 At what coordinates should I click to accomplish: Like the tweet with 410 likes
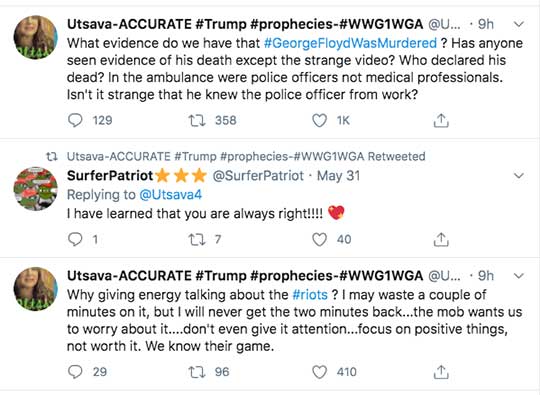click(319, 372)
